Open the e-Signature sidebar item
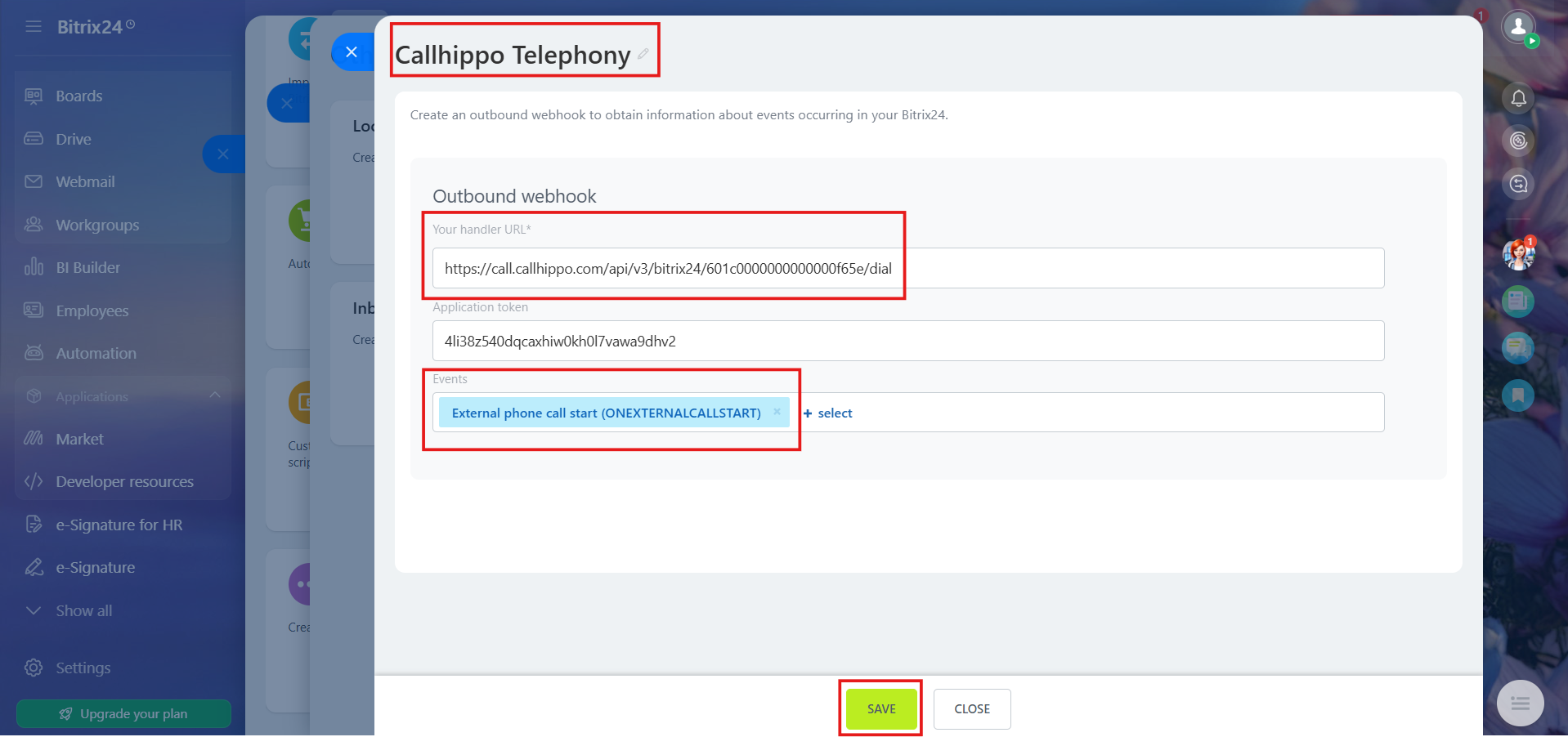This screenshot has height=737, width=1568. pyautogui.click(x=96, y=567)
